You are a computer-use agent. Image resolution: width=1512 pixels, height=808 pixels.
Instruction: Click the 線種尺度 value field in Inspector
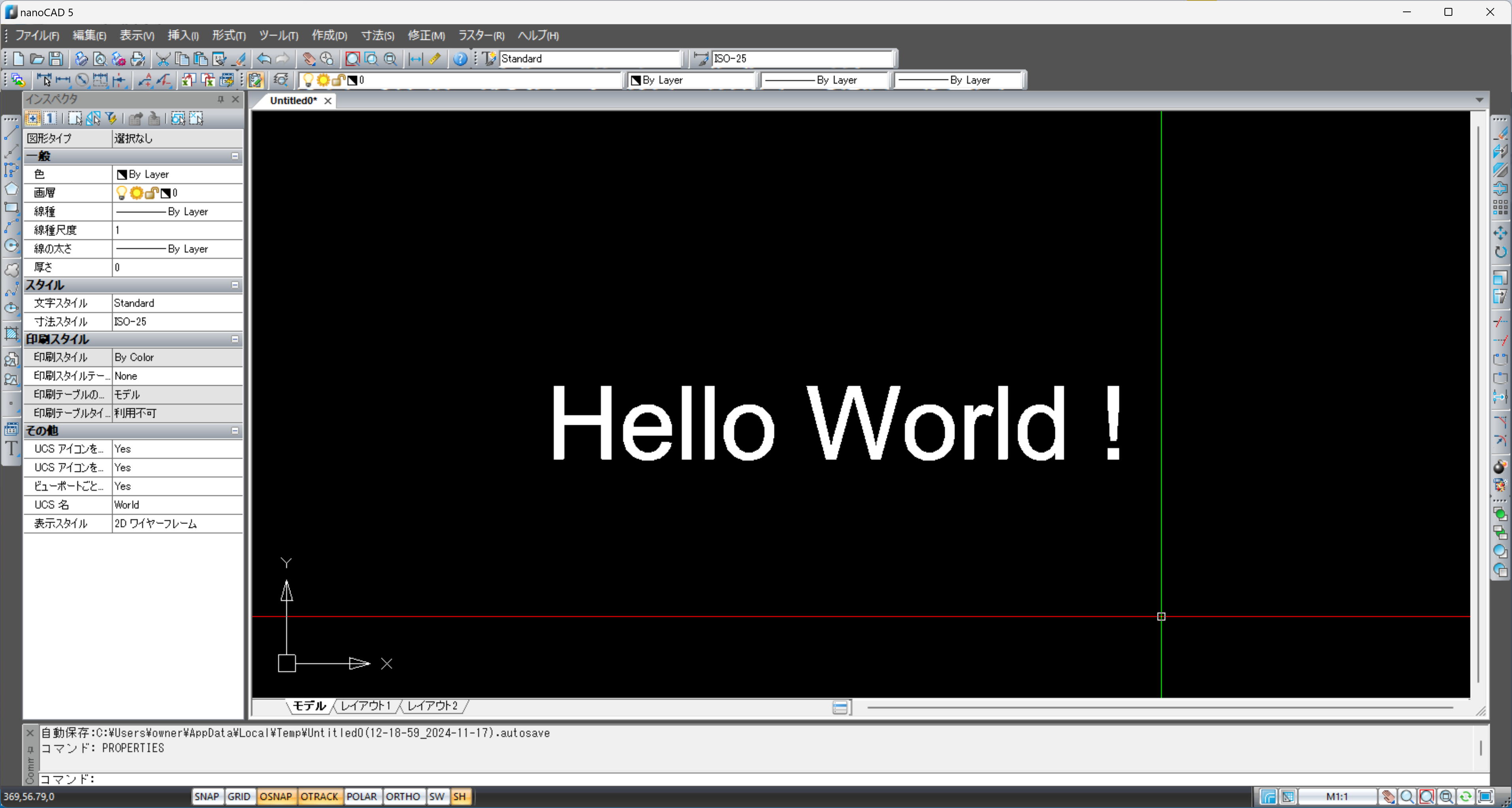pos(177,230)
